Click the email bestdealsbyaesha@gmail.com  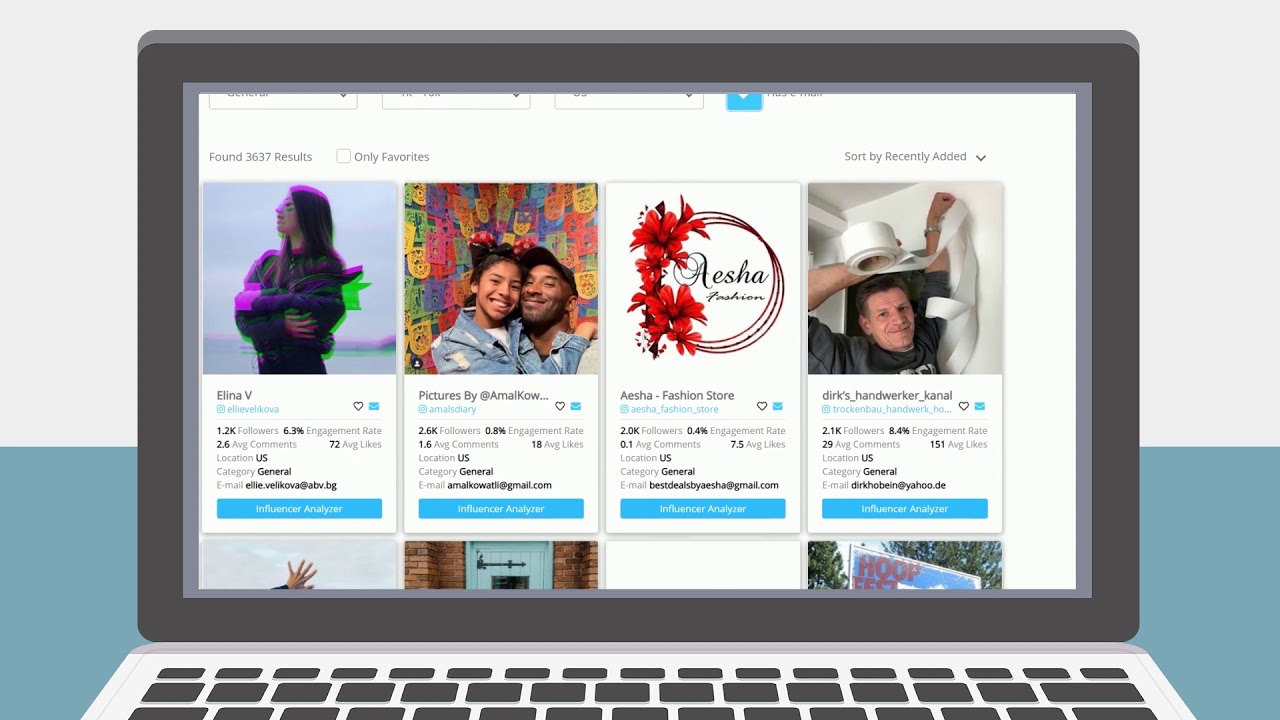(x=714, y=485)
